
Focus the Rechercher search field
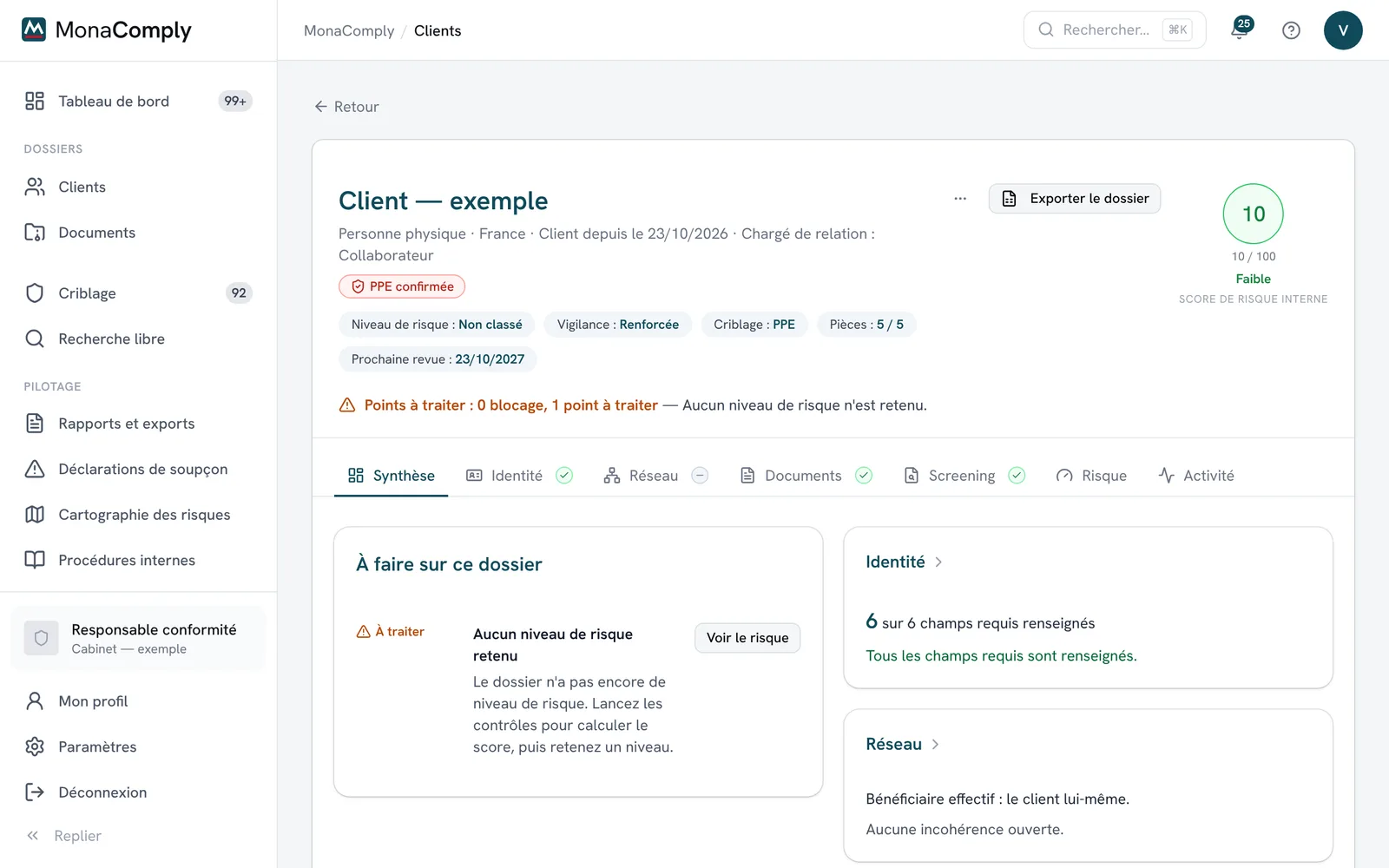pyautogui.click(x=1115, y=30)
